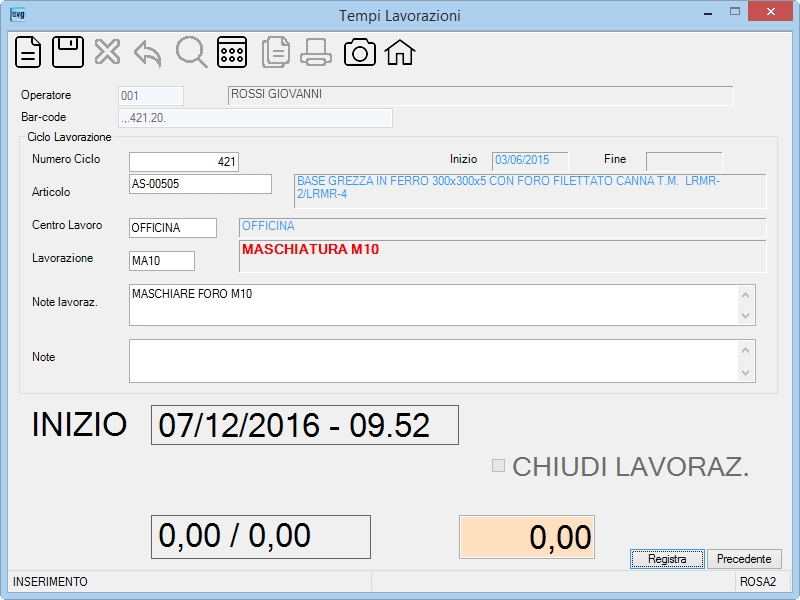Click the peach colored 0,00 quantity box
Screen dimensions: 800x600
(527, 537)
